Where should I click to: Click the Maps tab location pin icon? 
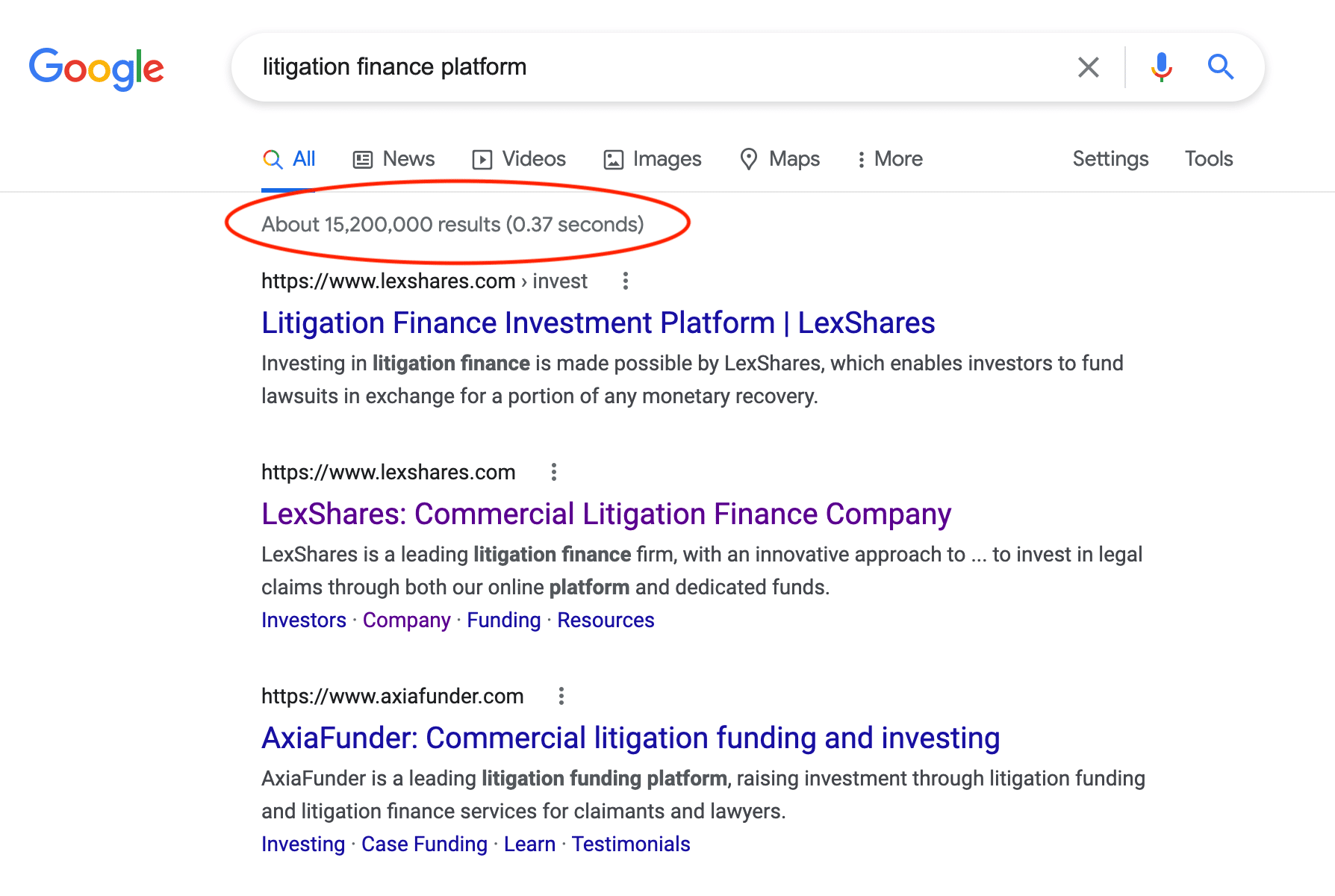click(749, 159)
